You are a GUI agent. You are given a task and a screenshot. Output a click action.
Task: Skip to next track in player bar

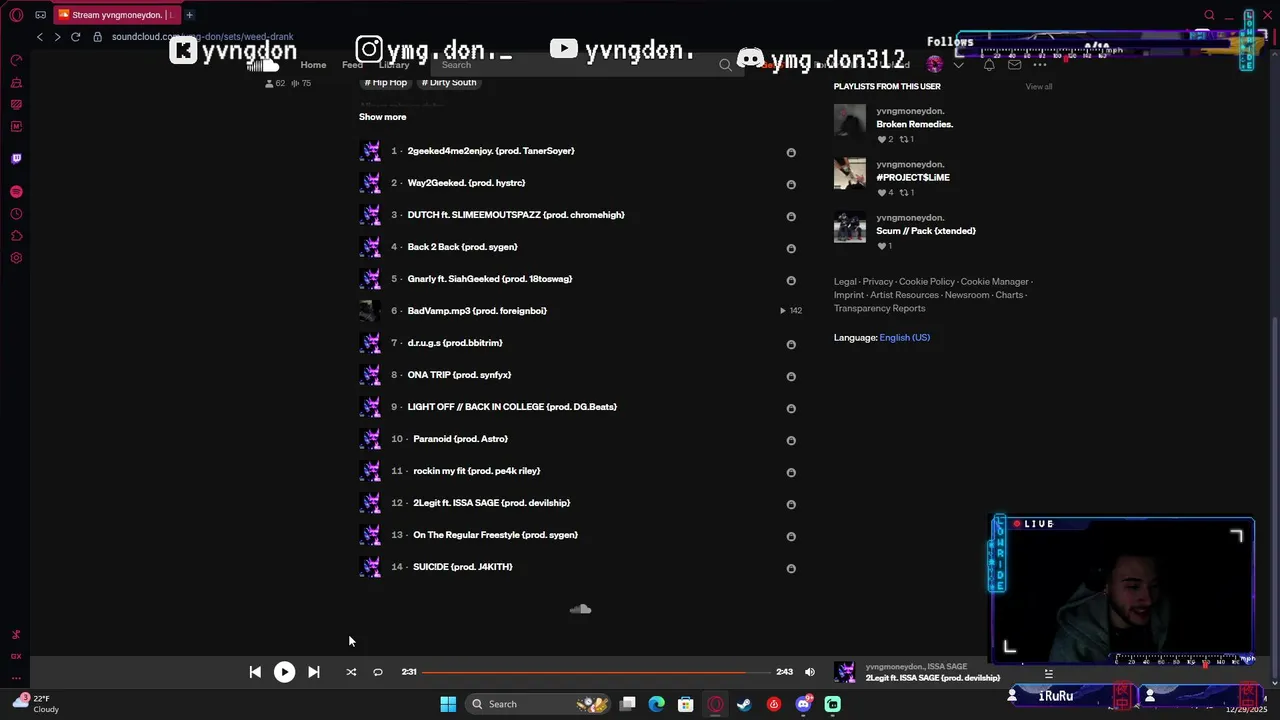coord(313,672)
